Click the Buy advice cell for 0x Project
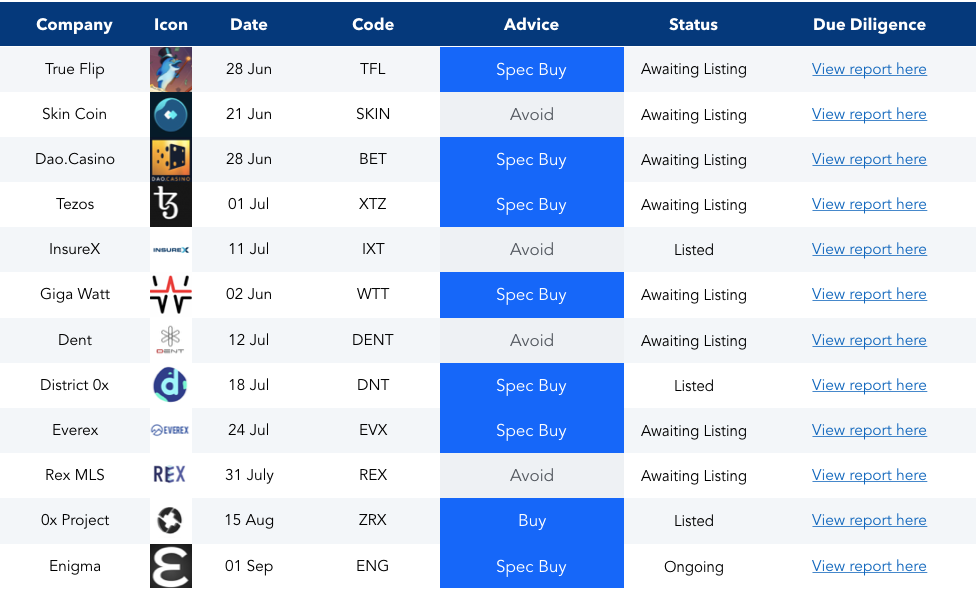 pos(531,520)
